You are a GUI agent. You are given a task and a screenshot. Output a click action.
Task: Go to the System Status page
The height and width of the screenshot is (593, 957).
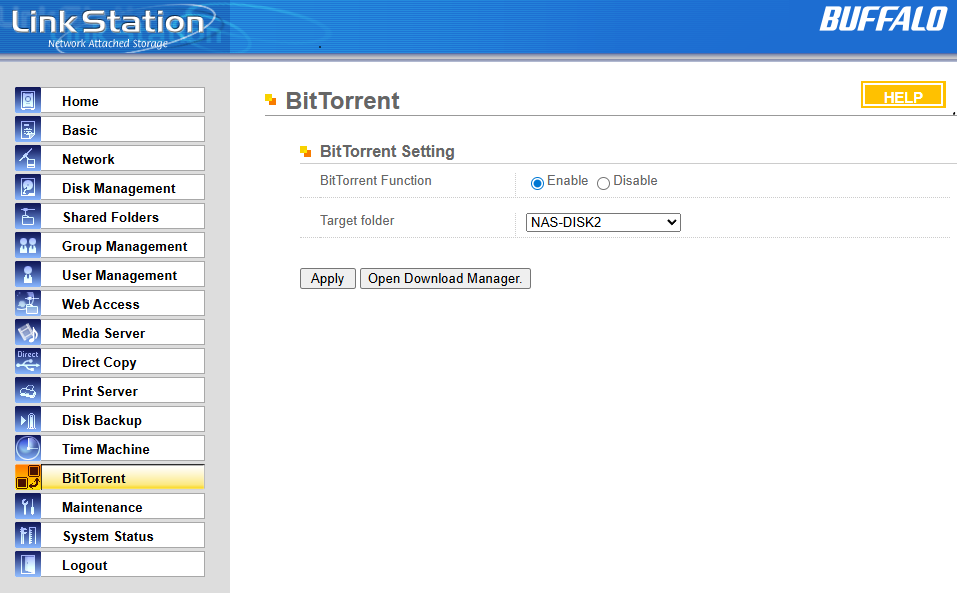pos(110,536)
